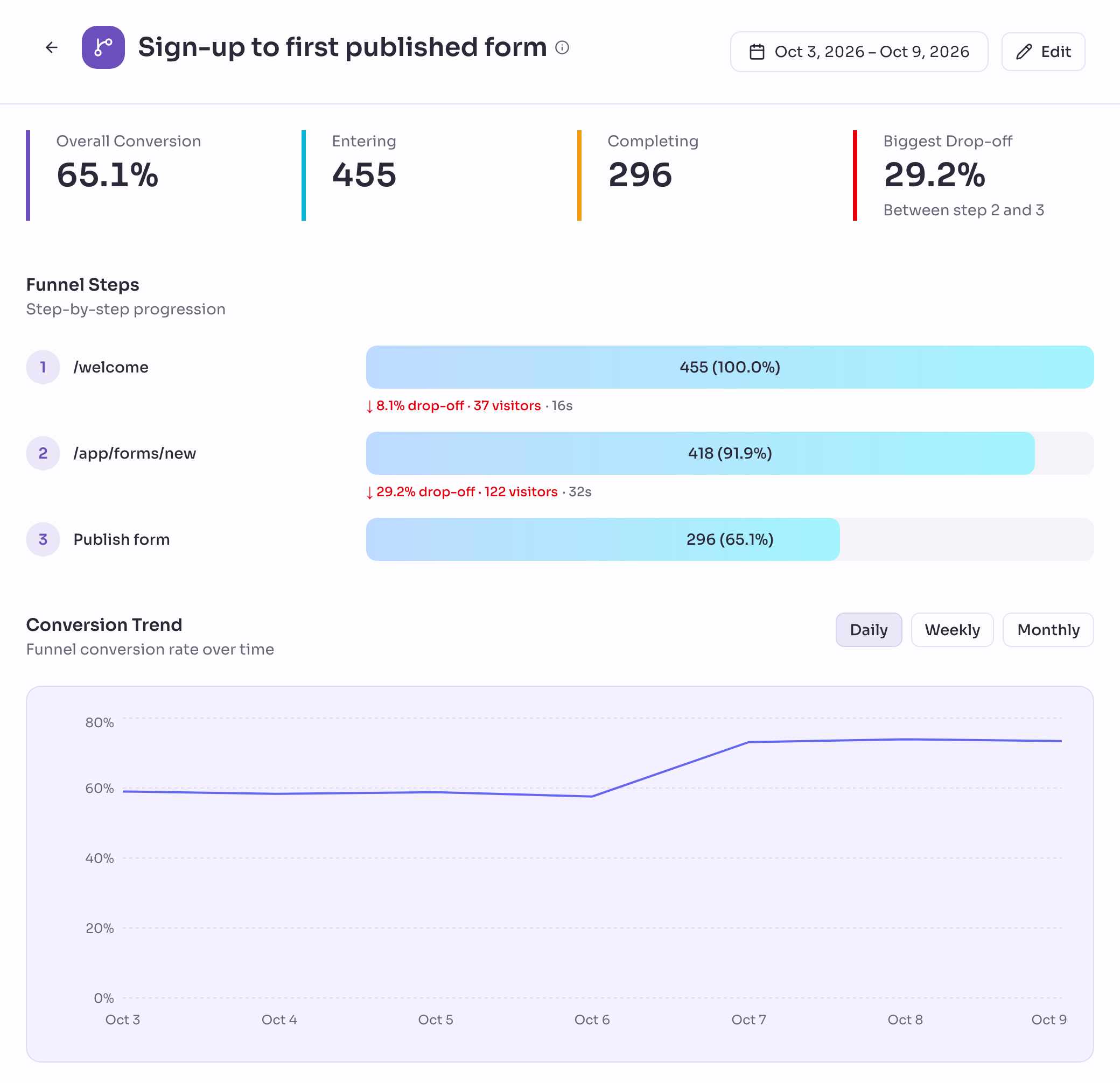Click the Entering 455 value
The image size is (1120, 1083).
point(364,174)
